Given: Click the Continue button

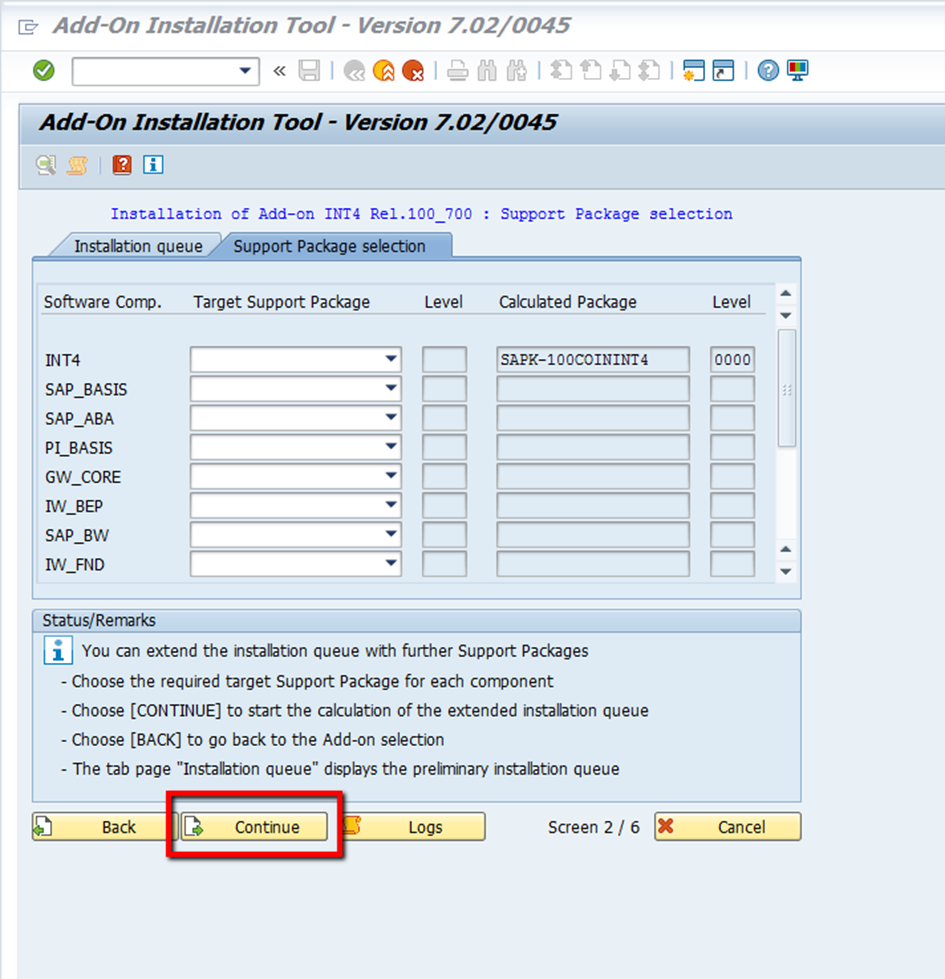Looking at the screenshot, I should click(x=255, y=827).
